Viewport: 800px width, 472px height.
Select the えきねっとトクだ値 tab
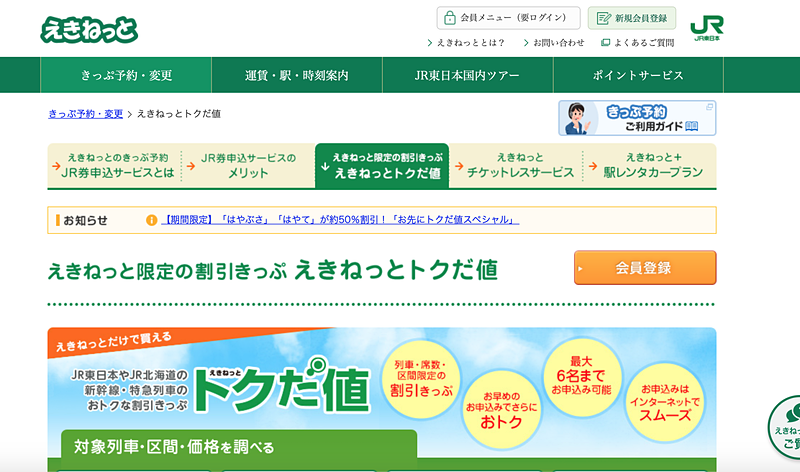(x=382, y=166)
